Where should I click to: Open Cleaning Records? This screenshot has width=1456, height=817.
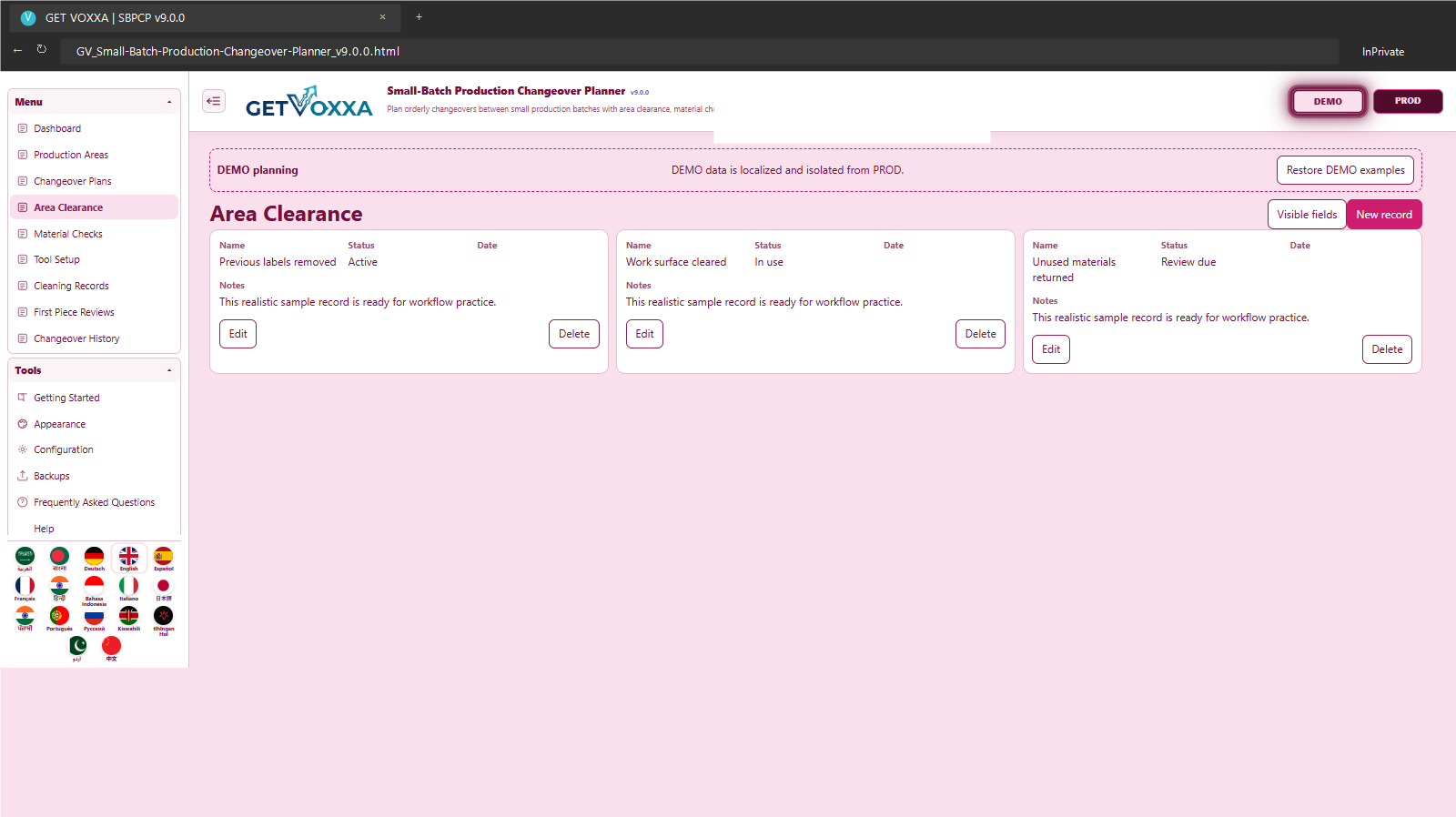[94, 286]
